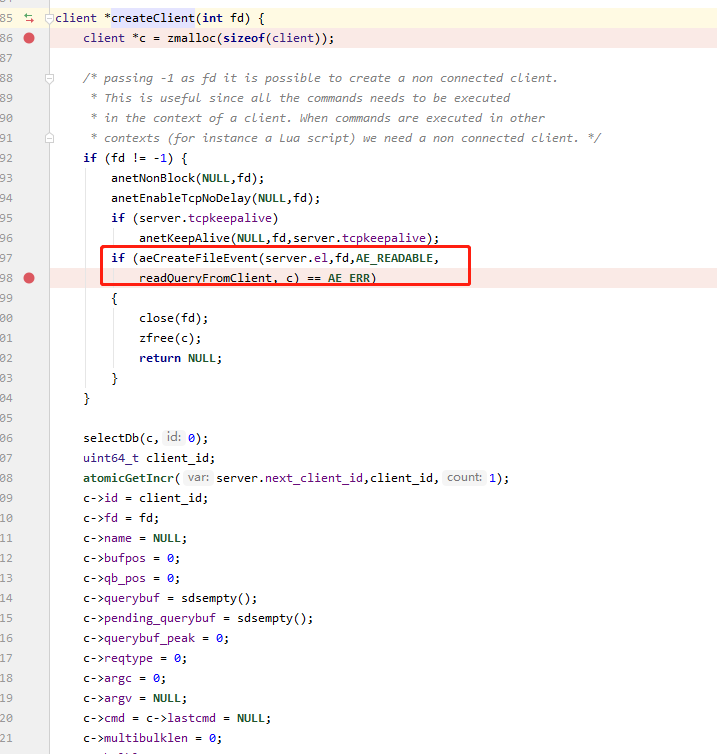Click 'if (fd != -1) {' condition line
Viewport: 717px width, 754px height.
pyautogui.click(x=135, y=158)
